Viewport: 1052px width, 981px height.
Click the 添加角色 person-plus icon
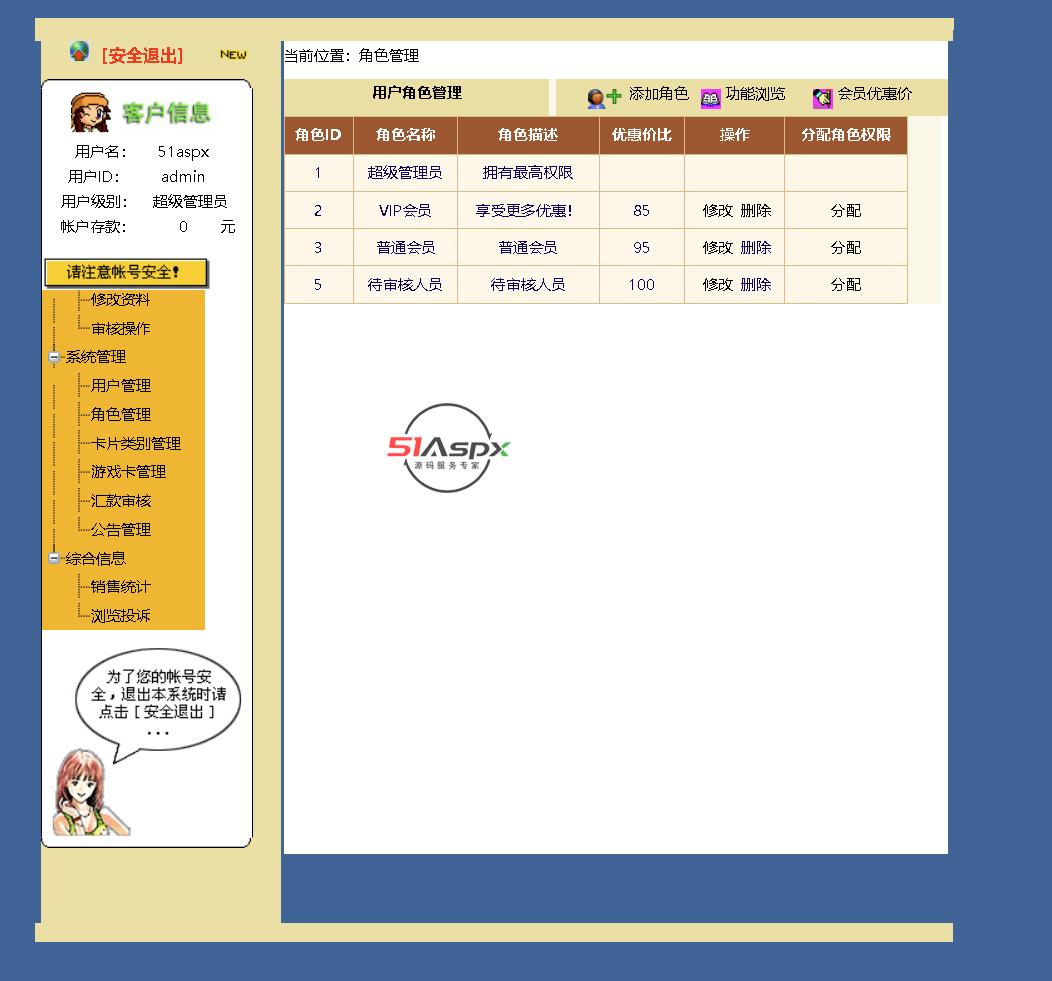pos(604,97)
